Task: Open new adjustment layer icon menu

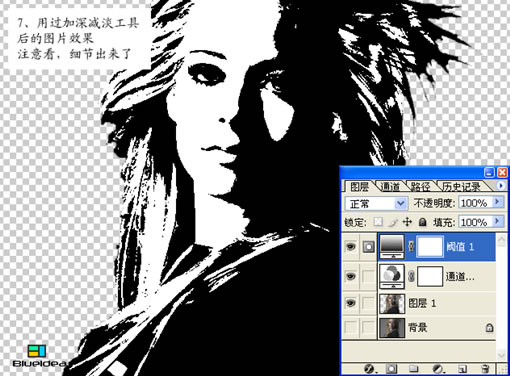Action: [x=437, y=368]
